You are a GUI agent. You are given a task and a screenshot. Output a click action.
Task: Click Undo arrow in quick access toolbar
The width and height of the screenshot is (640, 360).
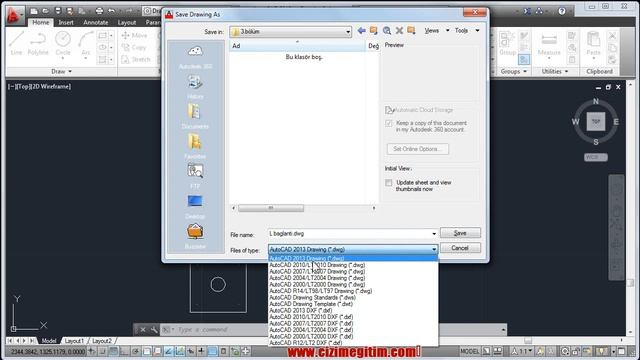point(111,11)
